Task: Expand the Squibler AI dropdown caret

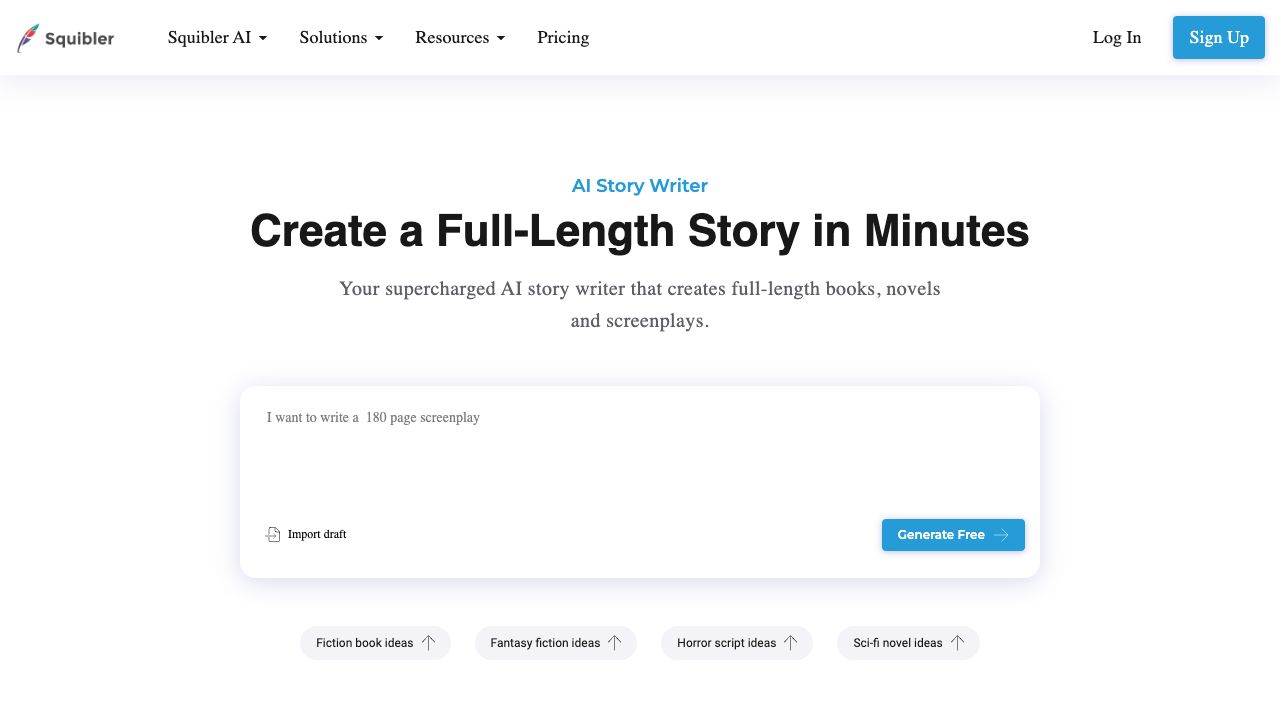Action: pyautogui.click(x=263, y=38)
